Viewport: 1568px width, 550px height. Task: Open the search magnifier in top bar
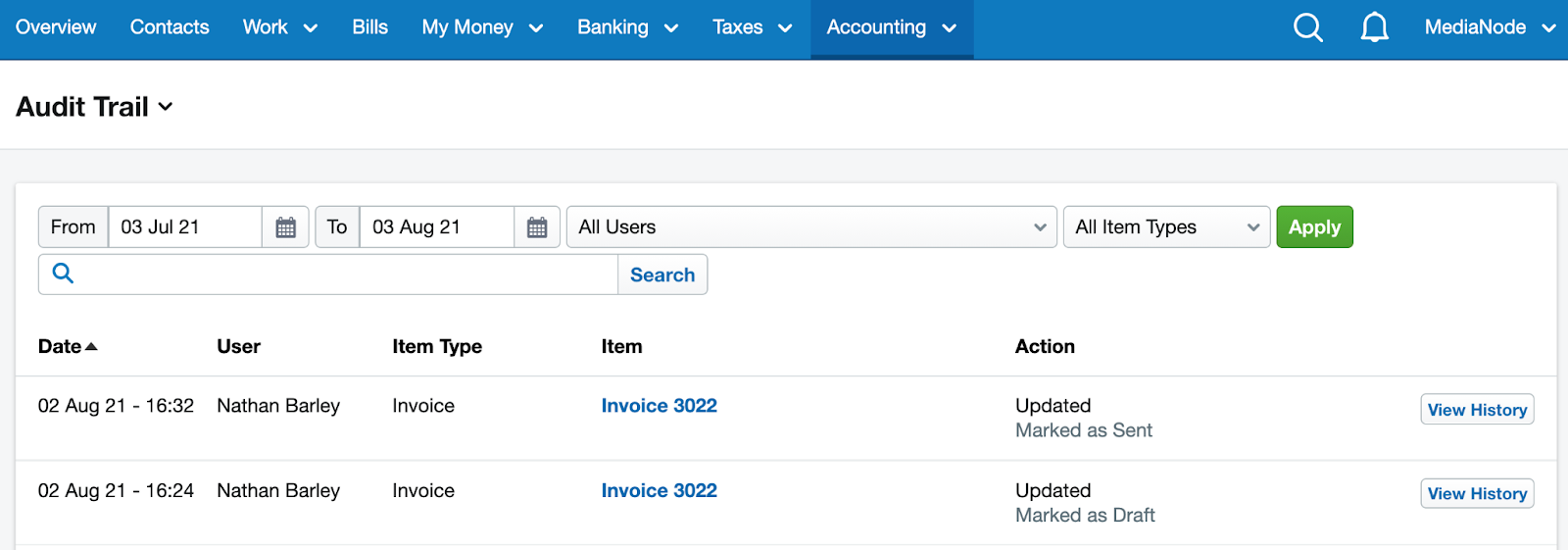(x=1308, y=27)
